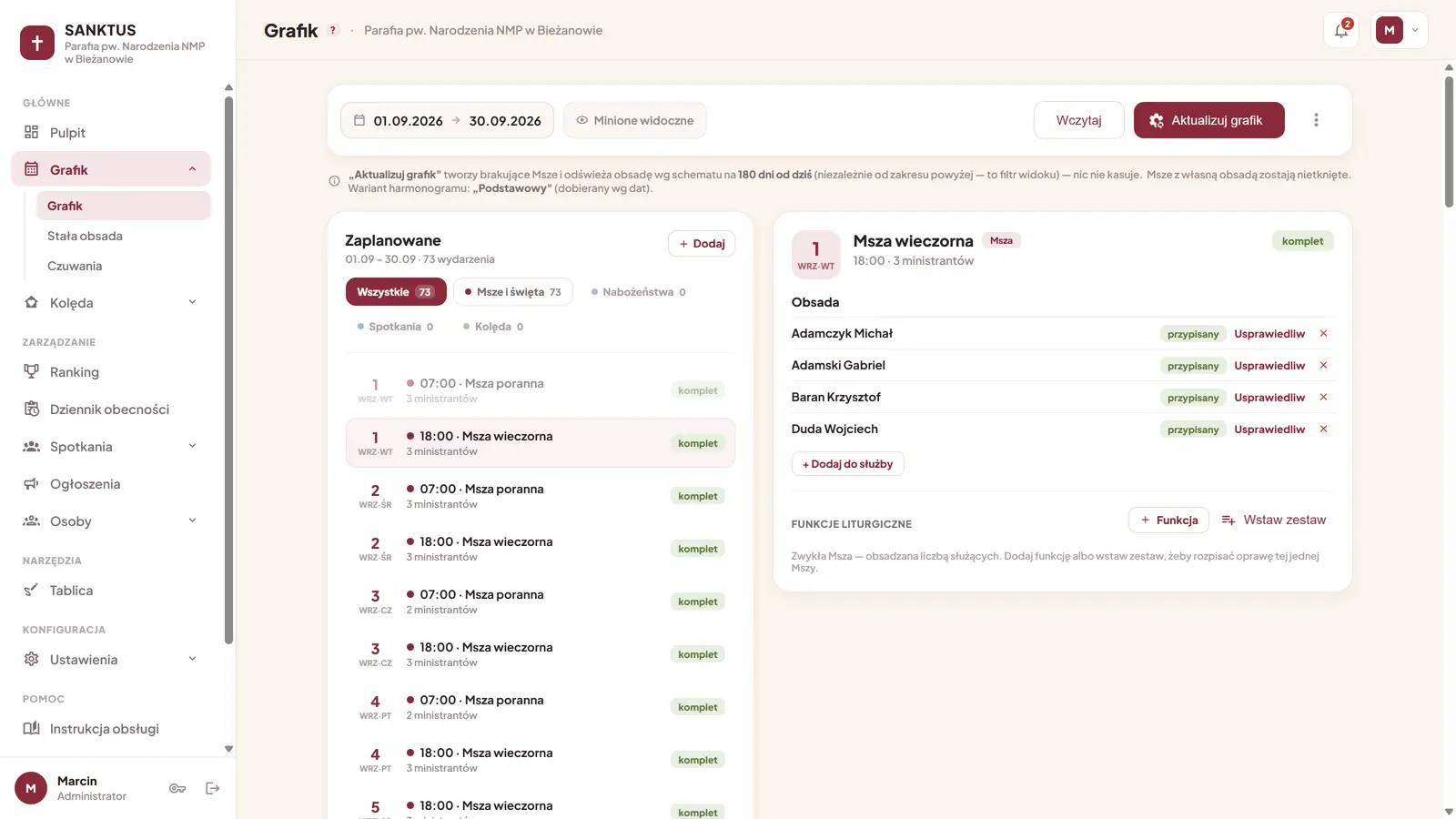Open Ranking in the sidebar
Image resolution: width=1456 pixels, height=819 pixels.
[x=111, y=372]
